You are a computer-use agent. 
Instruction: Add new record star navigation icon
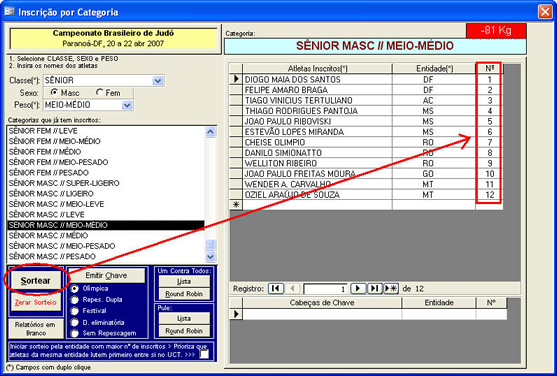(391, 289)
